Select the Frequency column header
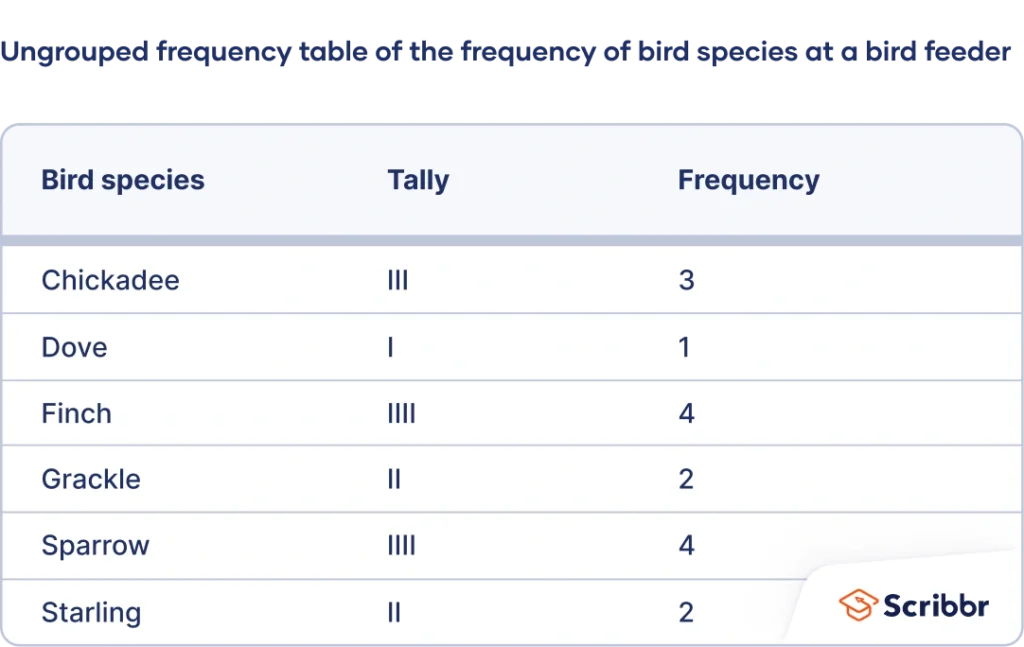 tap(748, 180)
